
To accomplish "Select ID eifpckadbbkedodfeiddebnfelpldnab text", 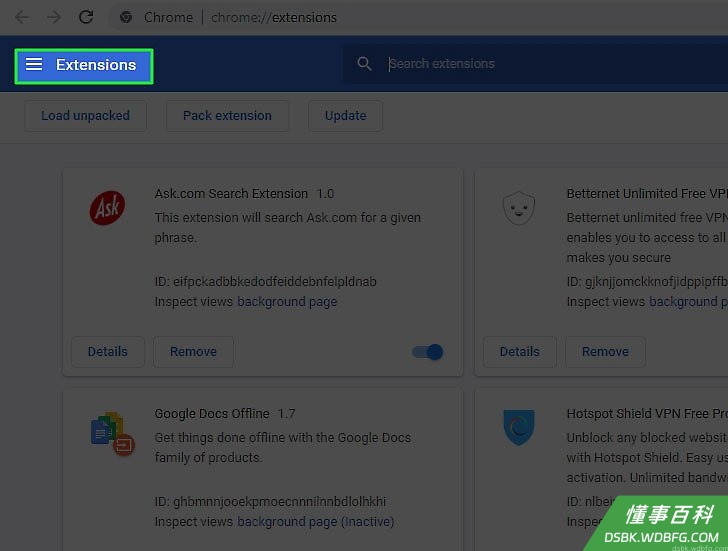I will click(x=266, y=282).
